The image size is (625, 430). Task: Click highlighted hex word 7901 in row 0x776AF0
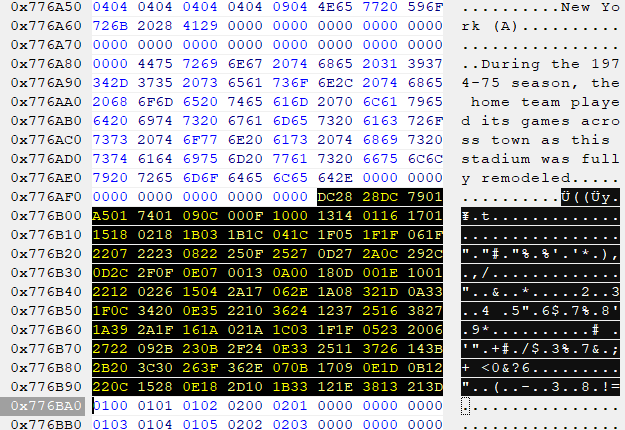pyautogui.click(x=425, y=197)
